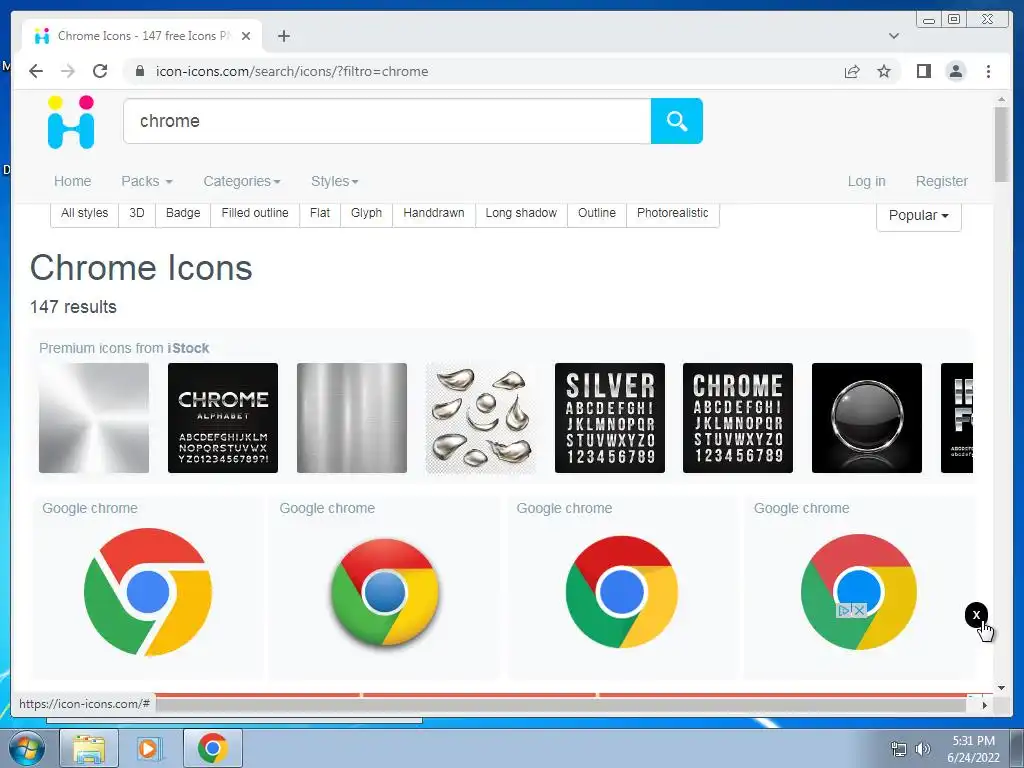Close the ad via the small AdChoices X
This screenshot has height=768, width=1024.
(x=859, y=611)
